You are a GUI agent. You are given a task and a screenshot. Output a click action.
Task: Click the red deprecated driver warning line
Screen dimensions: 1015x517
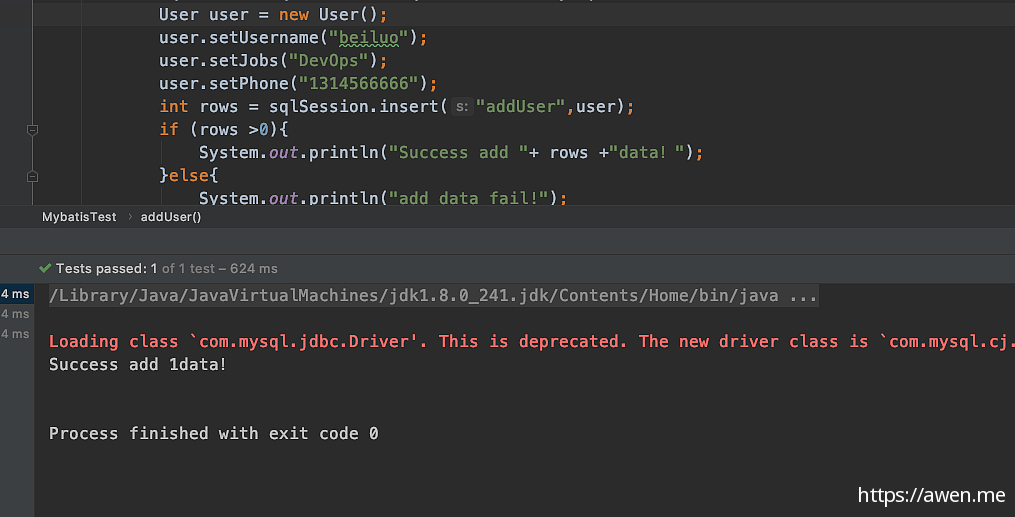pyautogui.click(x=531, y=342)
